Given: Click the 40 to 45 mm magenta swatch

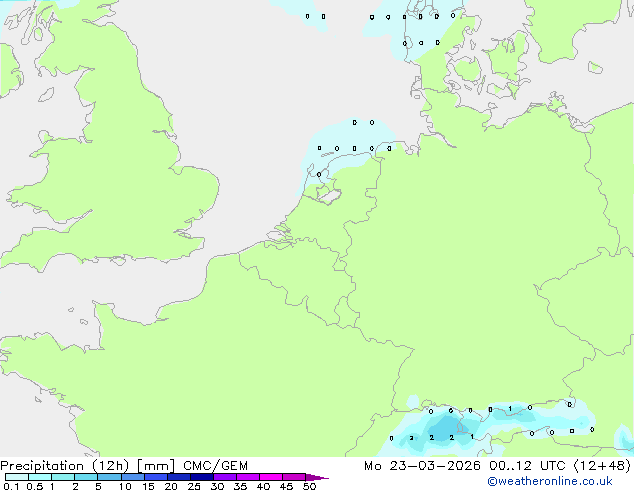Looking at the screenshot, I should [x=271, y=477].
